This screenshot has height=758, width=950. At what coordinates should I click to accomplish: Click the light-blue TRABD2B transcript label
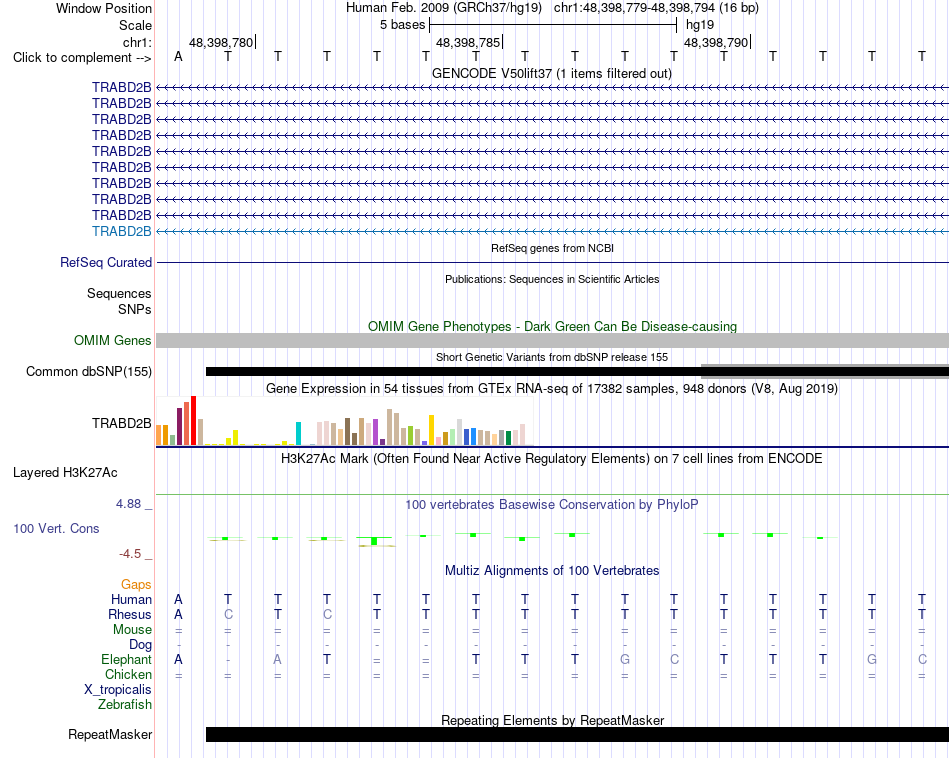click(122, 231)
